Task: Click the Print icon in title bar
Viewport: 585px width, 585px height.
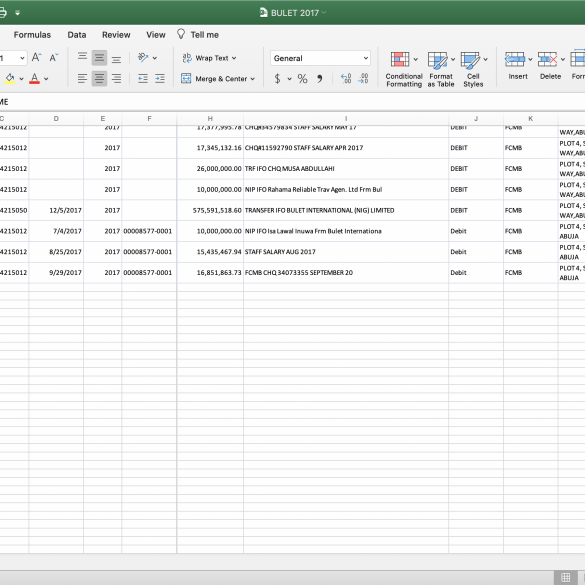Action: pyautogui.click(x=3, y=13)
